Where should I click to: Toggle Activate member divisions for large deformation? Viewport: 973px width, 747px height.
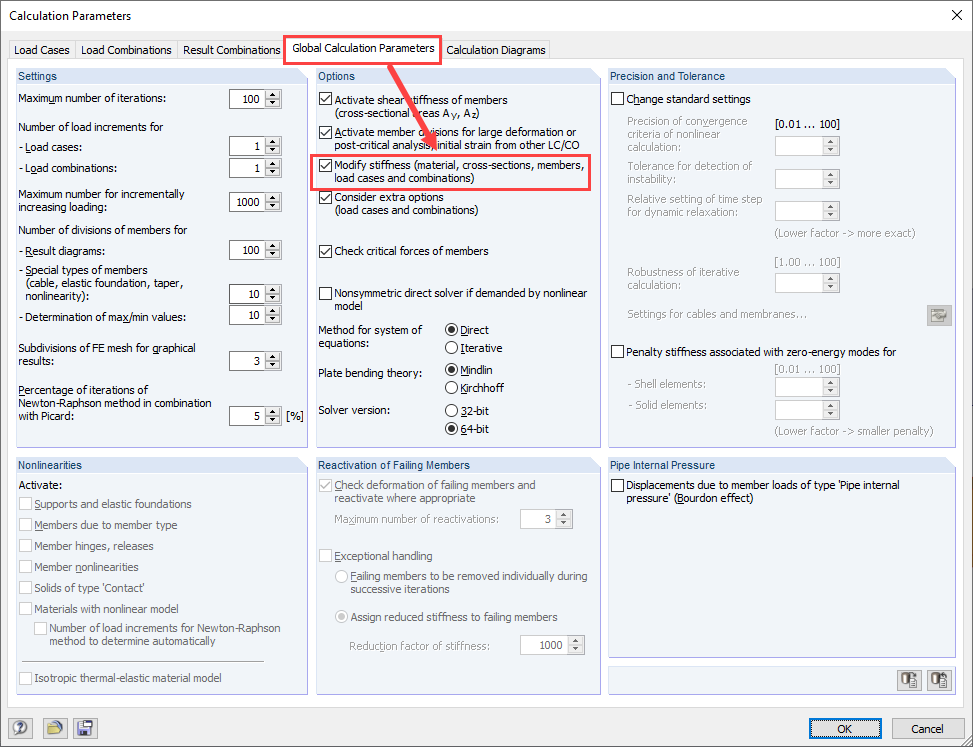pyautogui.click(x=325, y=132)
